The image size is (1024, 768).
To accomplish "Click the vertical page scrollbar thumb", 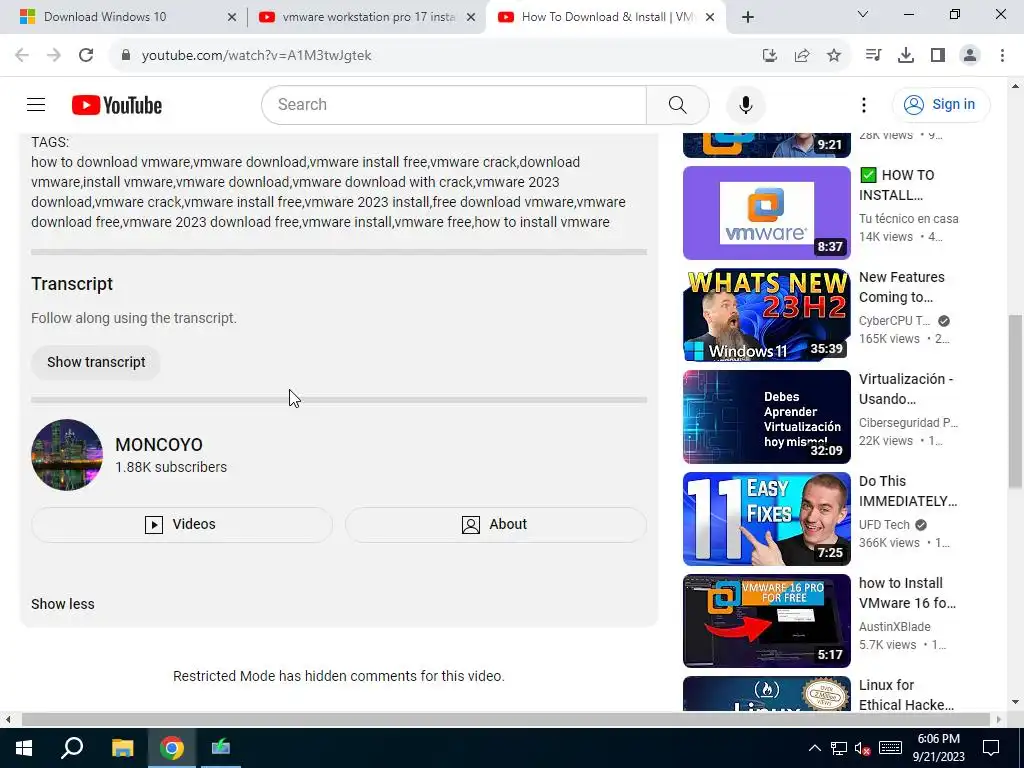I will (1015, 401).
